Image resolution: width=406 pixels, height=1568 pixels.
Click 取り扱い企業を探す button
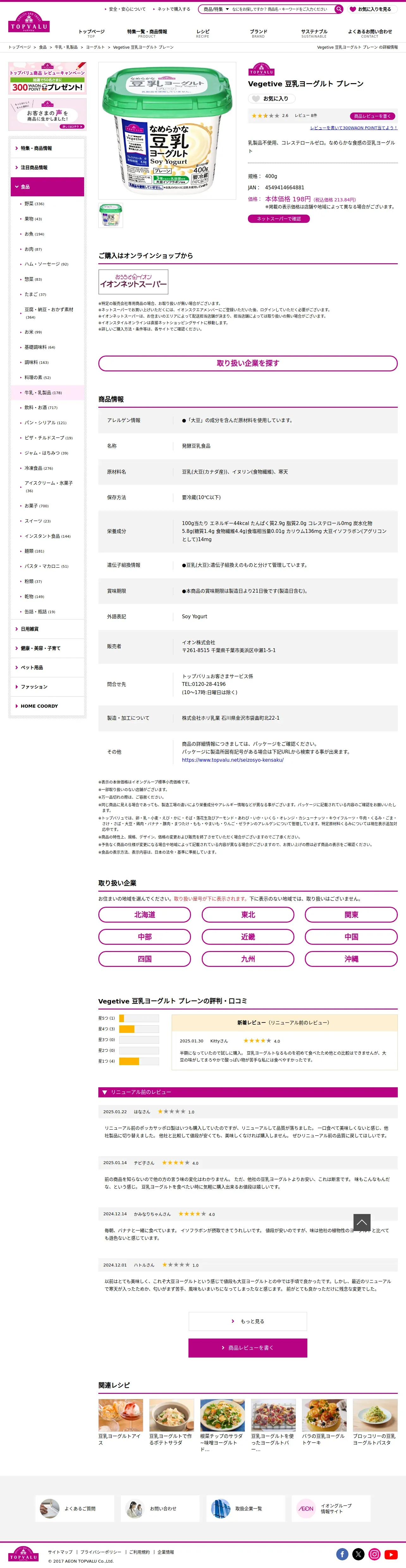click(x=248, y=363)
